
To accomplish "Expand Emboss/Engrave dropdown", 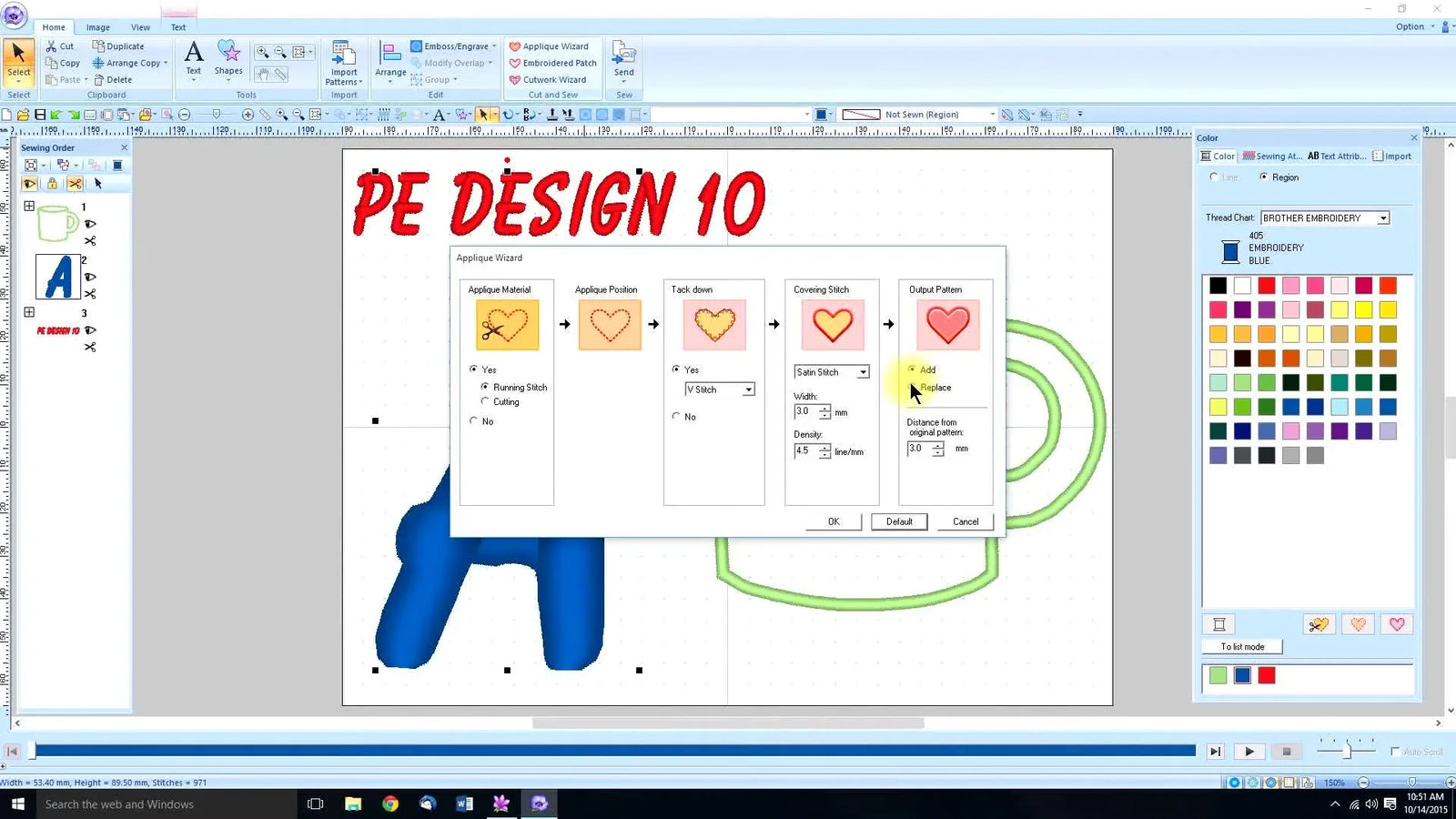I will [x=494, y=46].
